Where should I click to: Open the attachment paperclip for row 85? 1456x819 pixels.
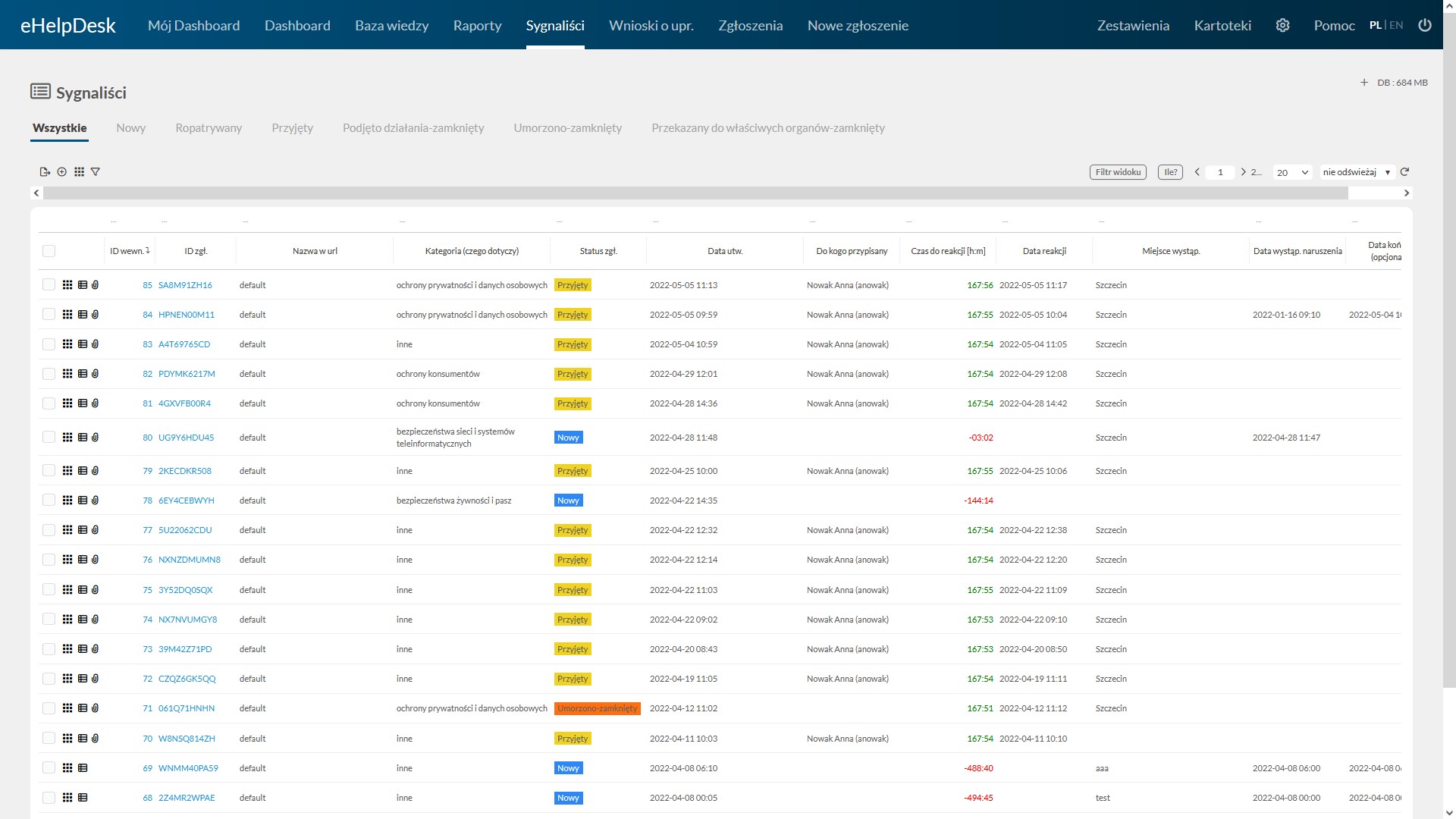click(x=96, y=285)
